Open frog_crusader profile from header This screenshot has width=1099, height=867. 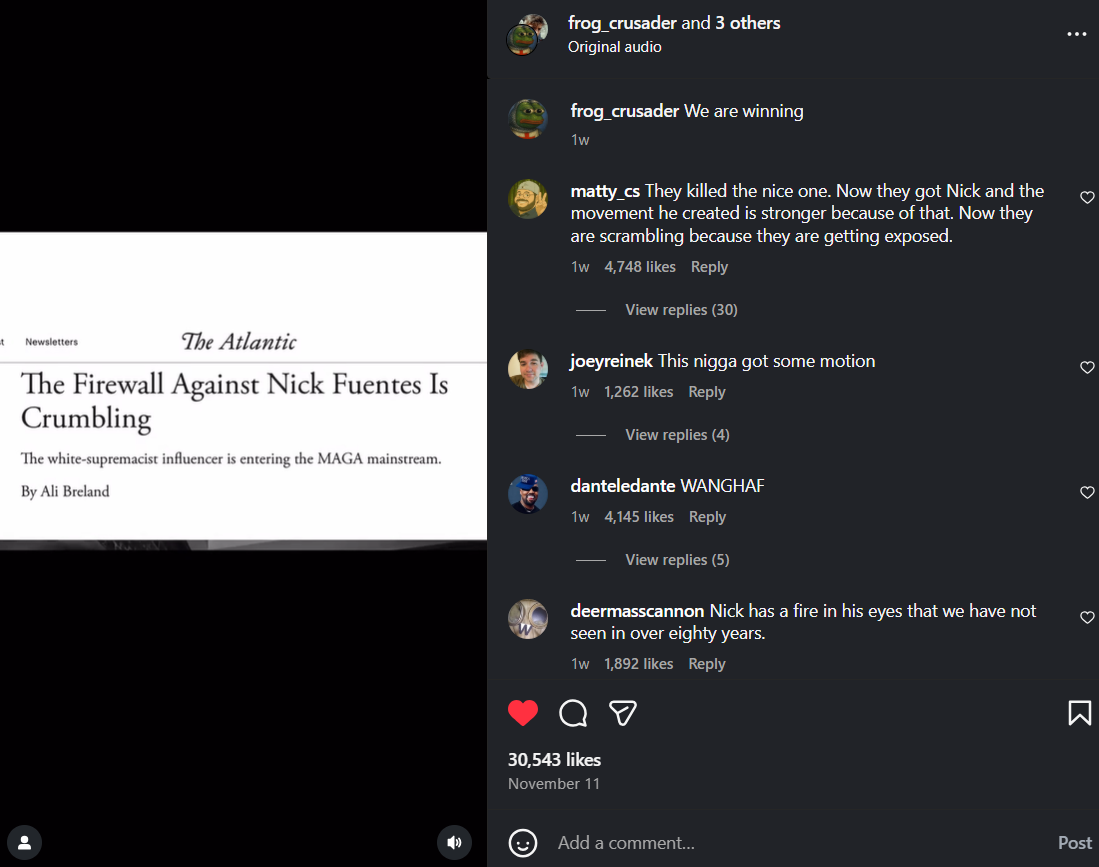[x=622, y=23]
